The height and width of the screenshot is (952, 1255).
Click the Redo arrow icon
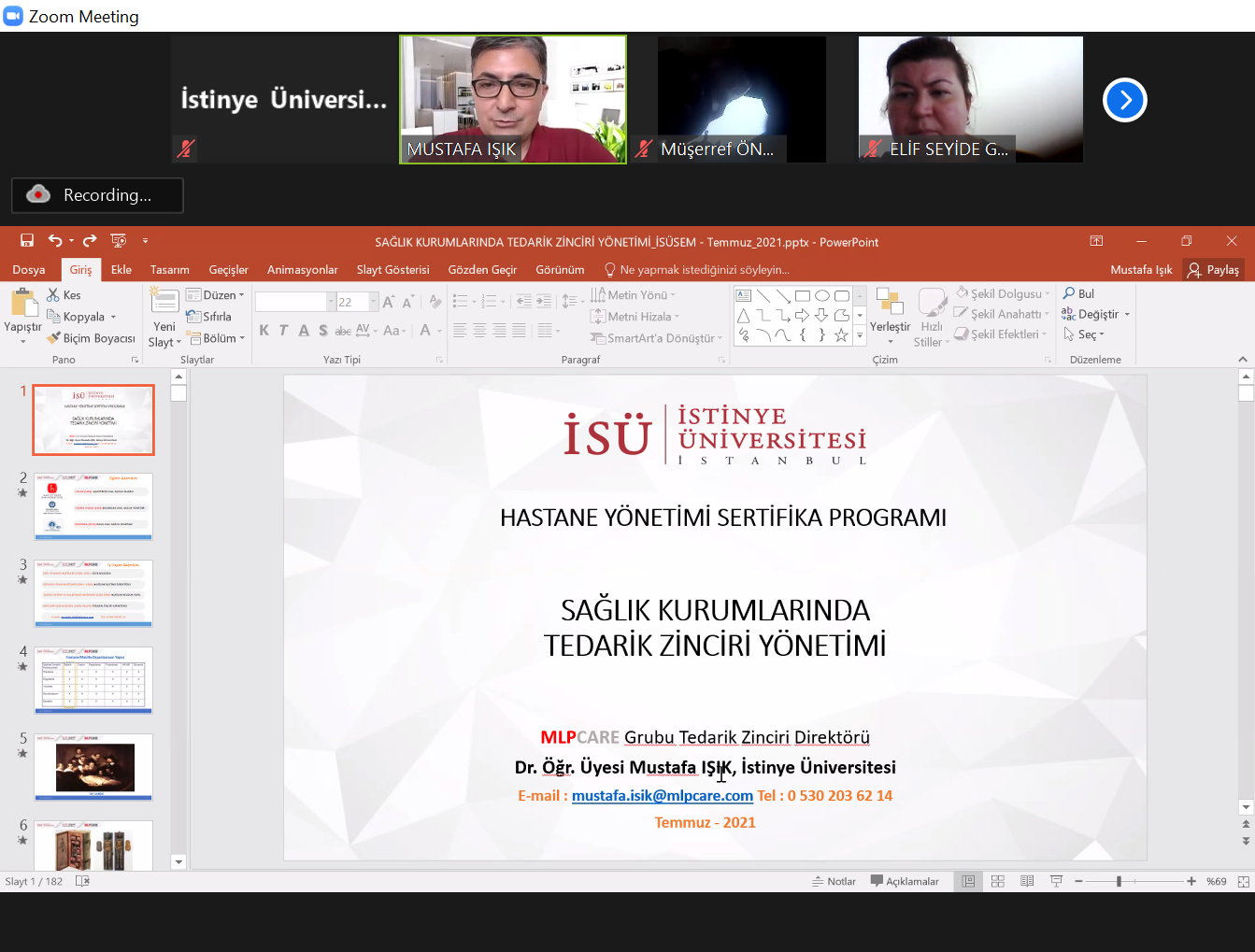tap(90, 241)
